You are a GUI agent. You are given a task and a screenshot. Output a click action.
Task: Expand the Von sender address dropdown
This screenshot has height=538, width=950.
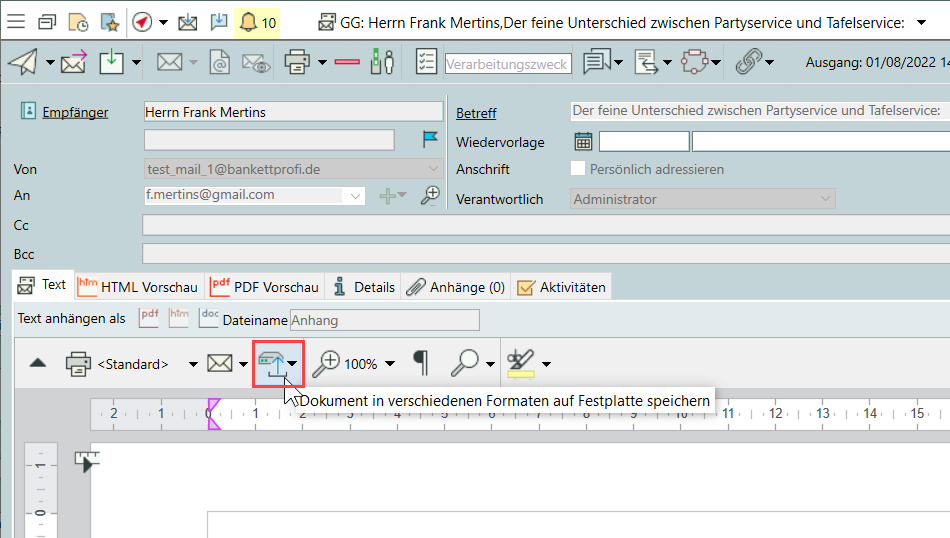pyautogui.click(x=432, y=169)
